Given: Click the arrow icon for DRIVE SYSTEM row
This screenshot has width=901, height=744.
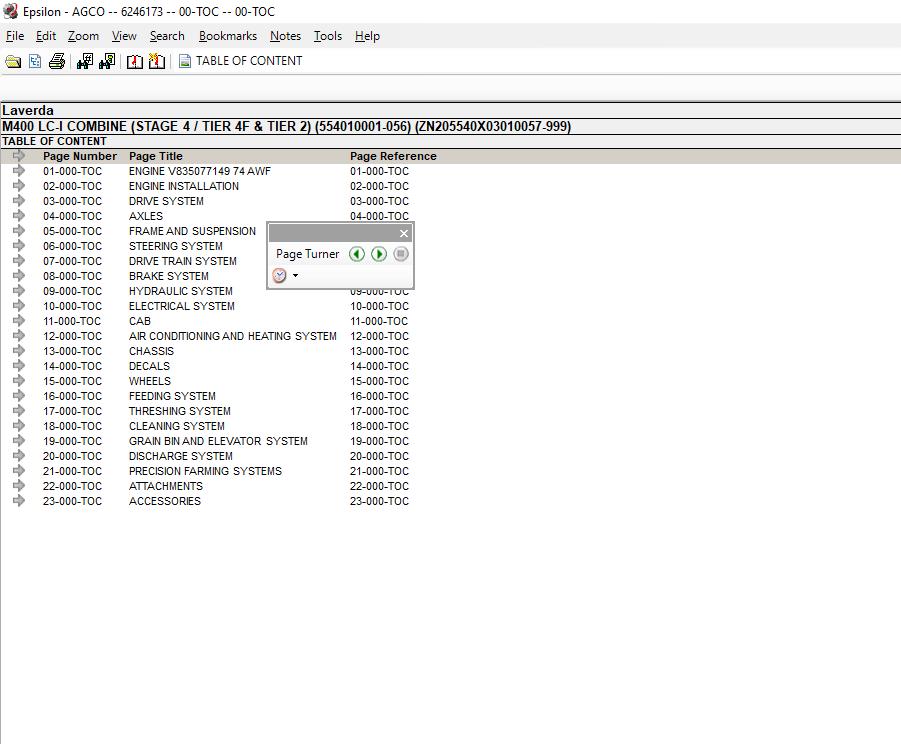Looking at the screenshot, I should 18,201.
